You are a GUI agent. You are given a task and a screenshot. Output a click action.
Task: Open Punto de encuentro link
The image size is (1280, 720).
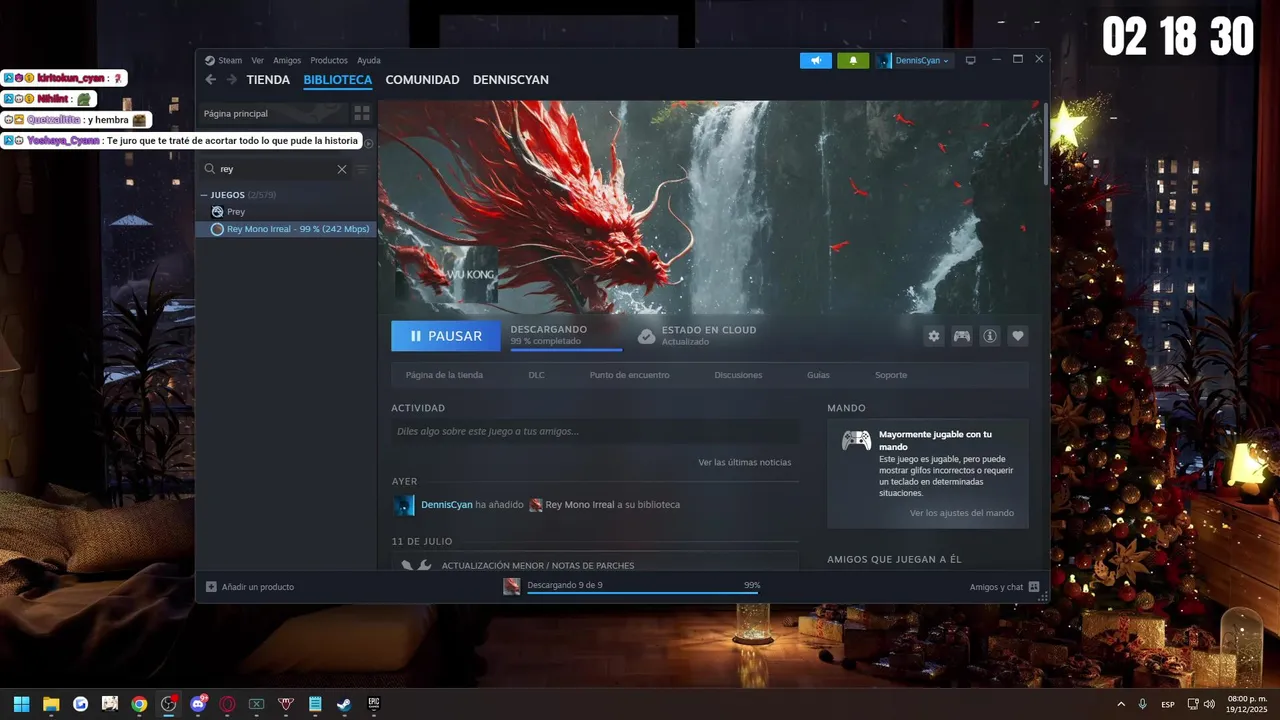pyautogui.click(x=629, y=375)
